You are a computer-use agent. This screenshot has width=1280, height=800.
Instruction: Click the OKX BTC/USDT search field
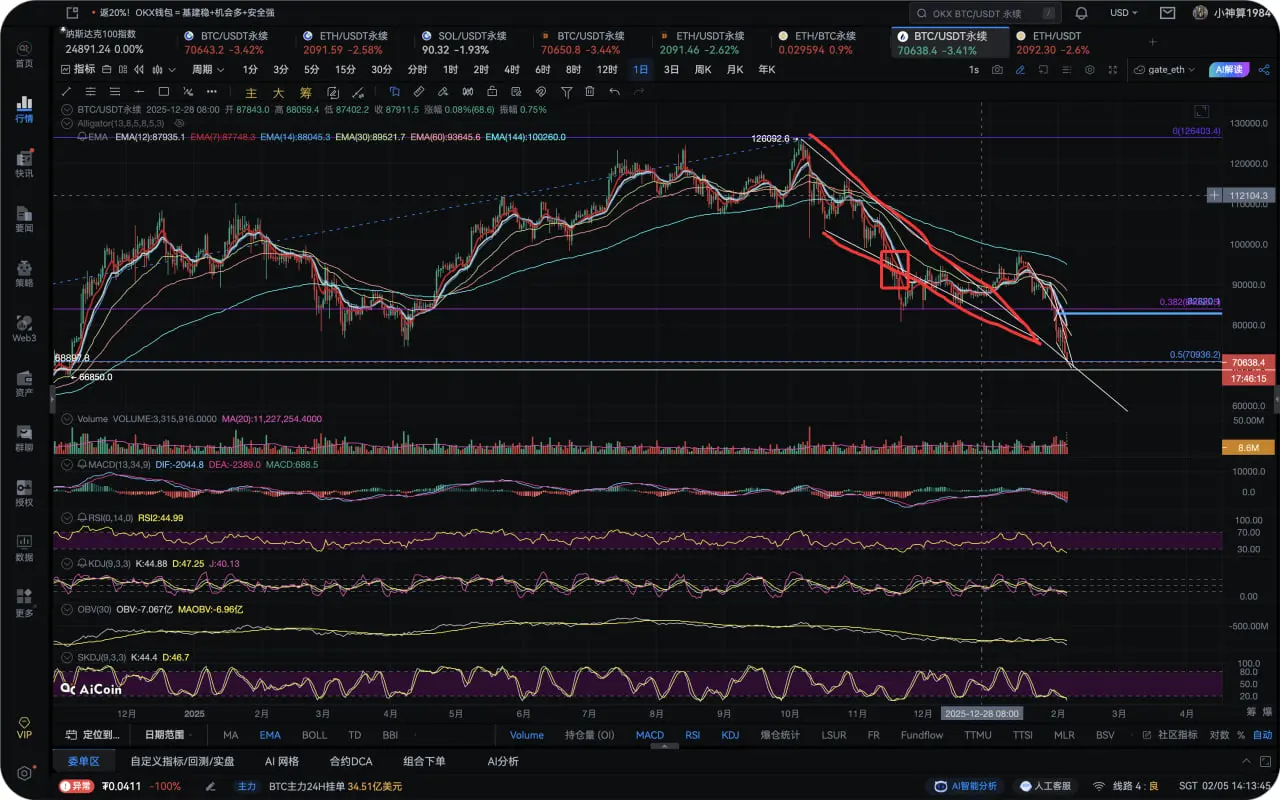985,13
